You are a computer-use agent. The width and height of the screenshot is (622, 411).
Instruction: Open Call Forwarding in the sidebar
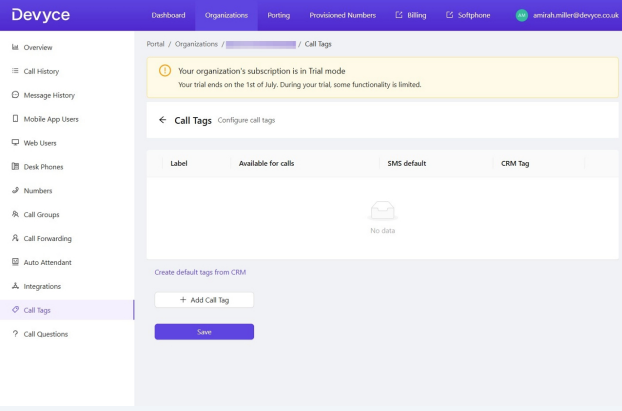tap(67, 238)
